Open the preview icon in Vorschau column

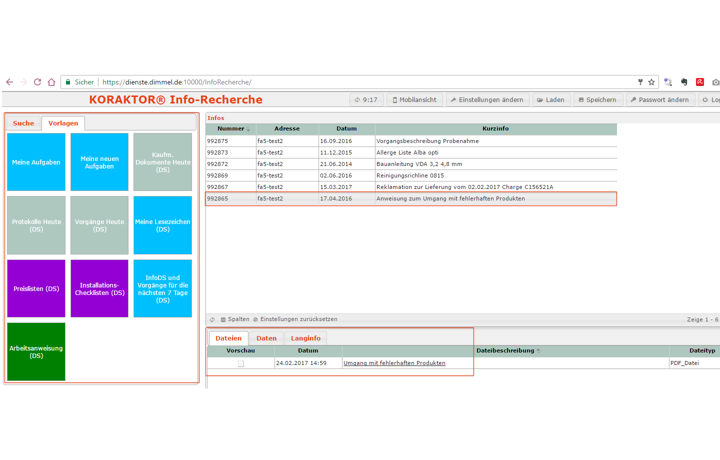(x=240, y=364)
